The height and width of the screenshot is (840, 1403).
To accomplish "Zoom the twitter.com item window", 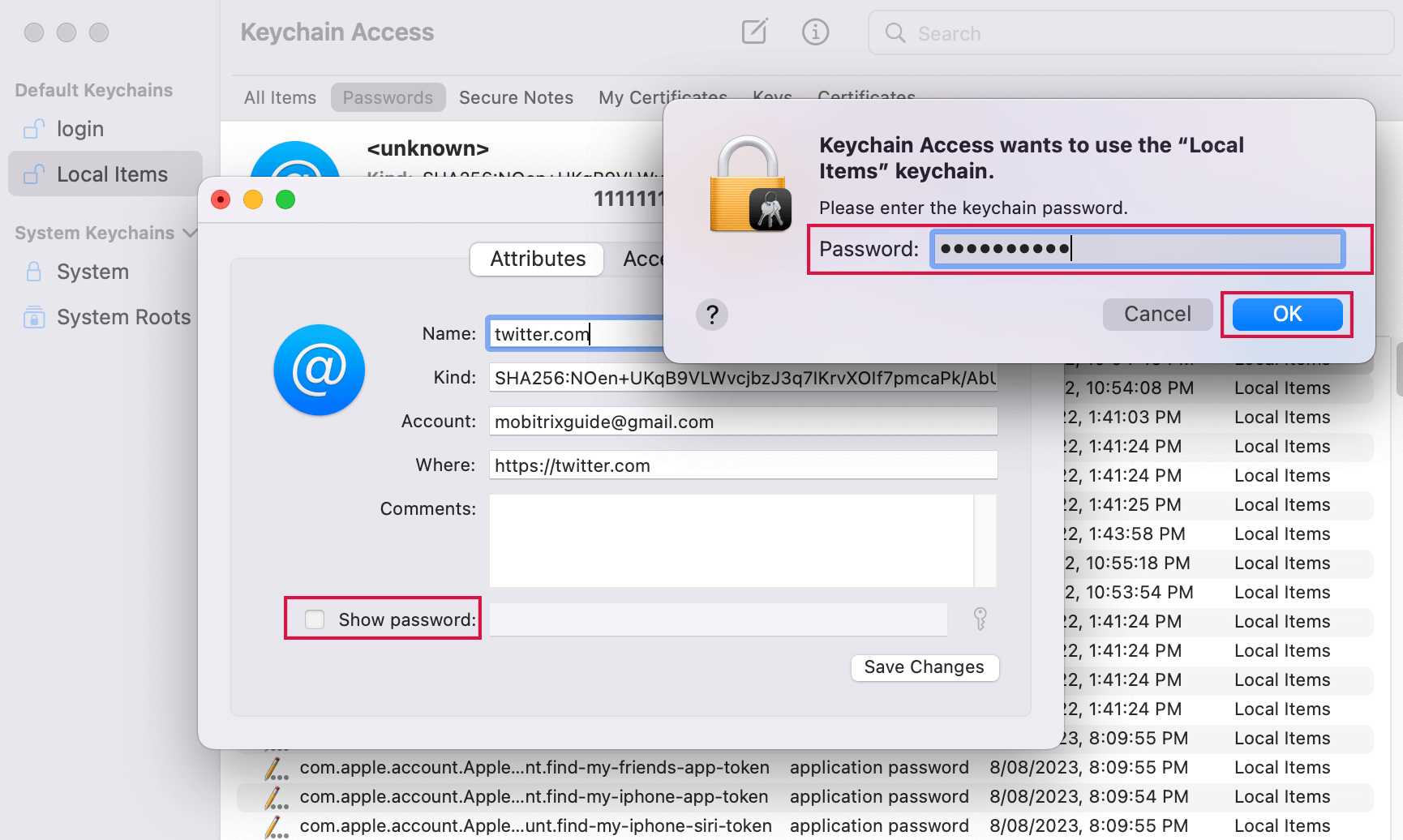I will [x=285, y=199].
